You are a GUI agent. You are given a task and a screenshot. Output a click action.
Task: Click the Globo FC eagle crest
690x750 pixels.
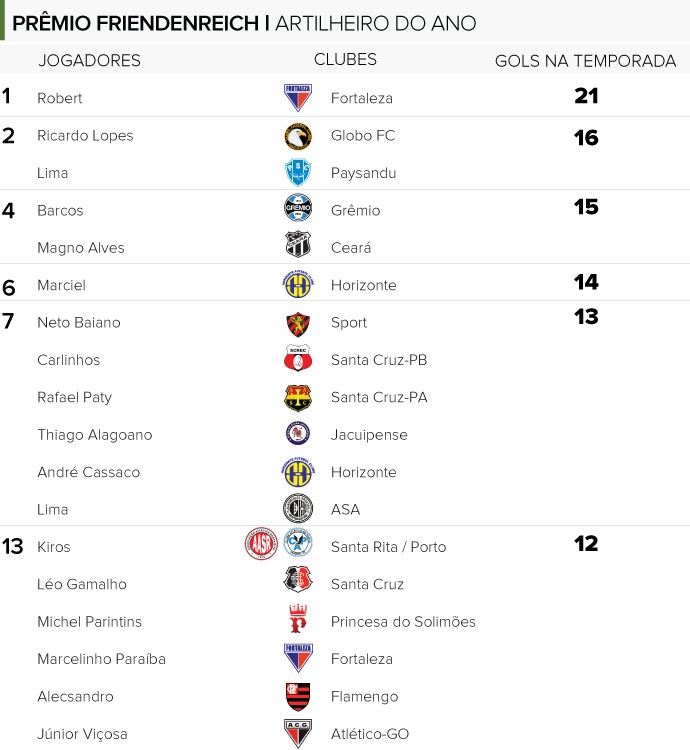pos(298,136)
